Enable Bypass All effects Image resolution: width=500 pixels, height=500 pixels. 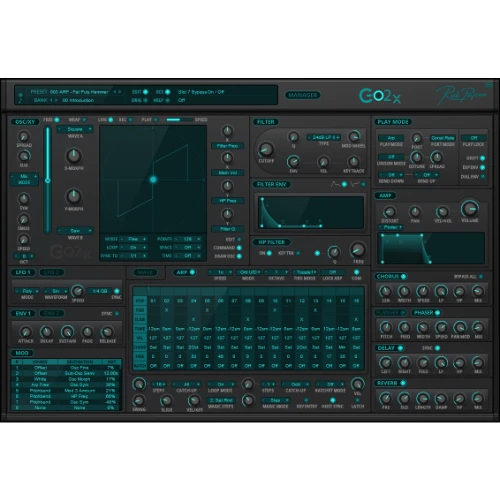pos(481,277)
